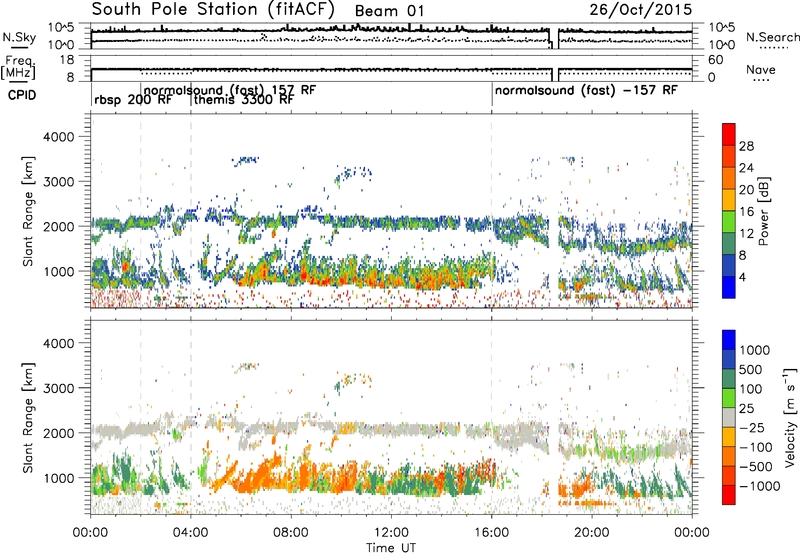Click the 'N.Search' legend label
The width and height of the screenshot is (800, 554).
coord(772,37)
